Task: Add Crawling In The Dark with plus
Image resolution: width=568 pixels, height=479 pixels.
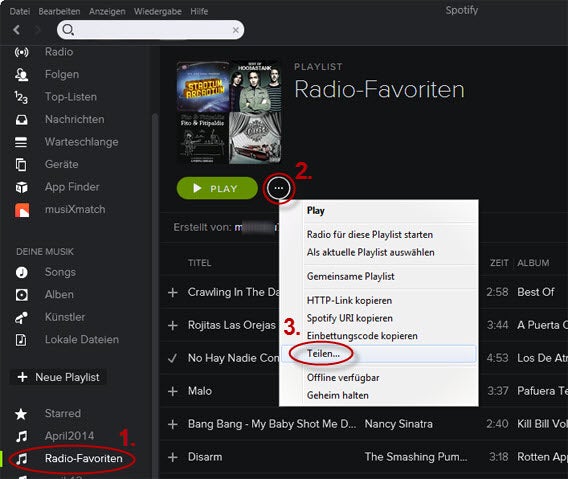Action: point(173,292)
